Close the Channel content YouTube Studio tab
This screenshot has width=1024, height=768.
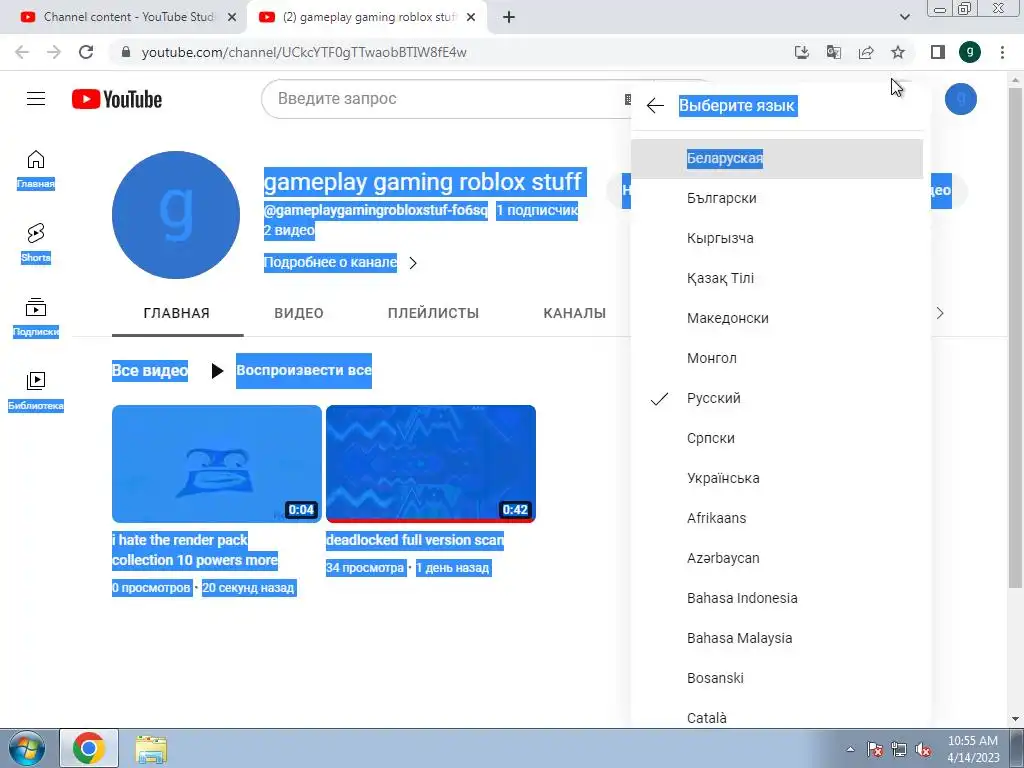[x=232, y=18]
